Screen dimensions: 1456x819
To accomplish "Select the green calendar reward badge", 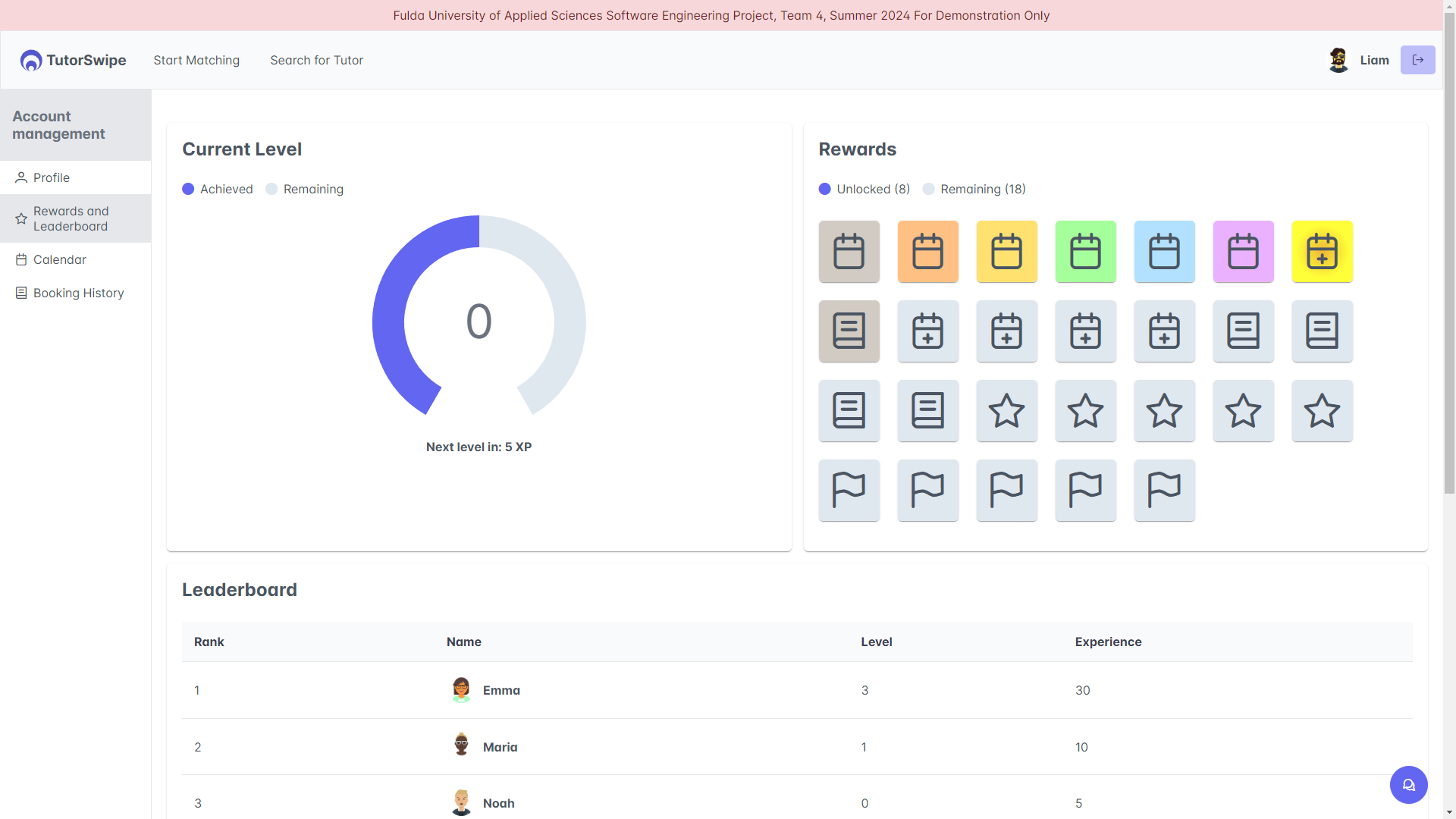I will (1085, 252).
